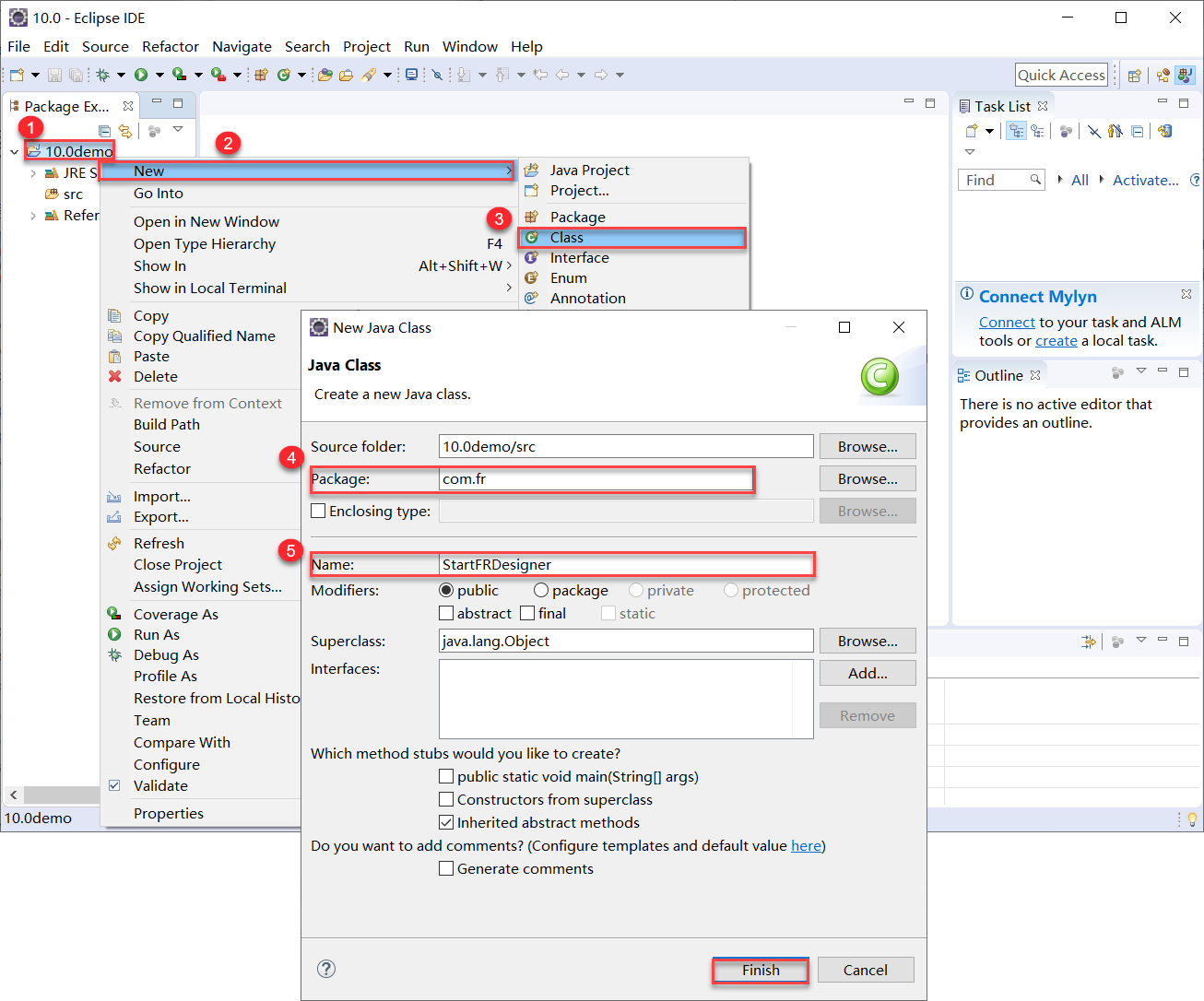Open the Run button dropdown arrow

[159, 75]
